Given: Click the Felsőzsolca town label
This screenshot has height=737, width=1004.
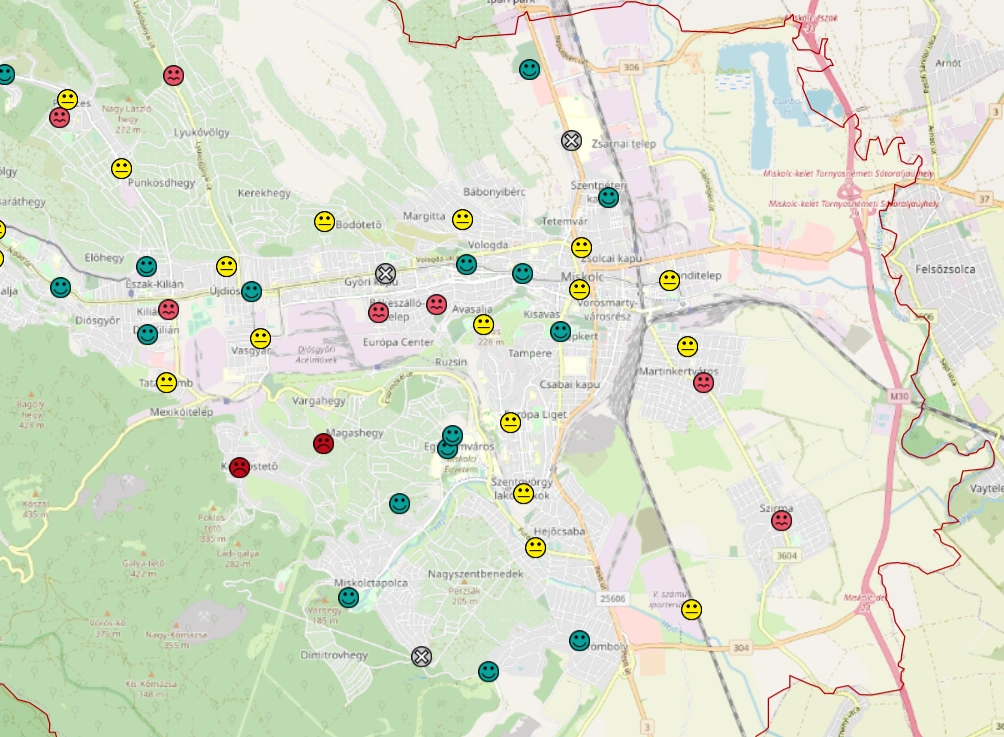Looking at the screenshot, I should click(951, 269).
